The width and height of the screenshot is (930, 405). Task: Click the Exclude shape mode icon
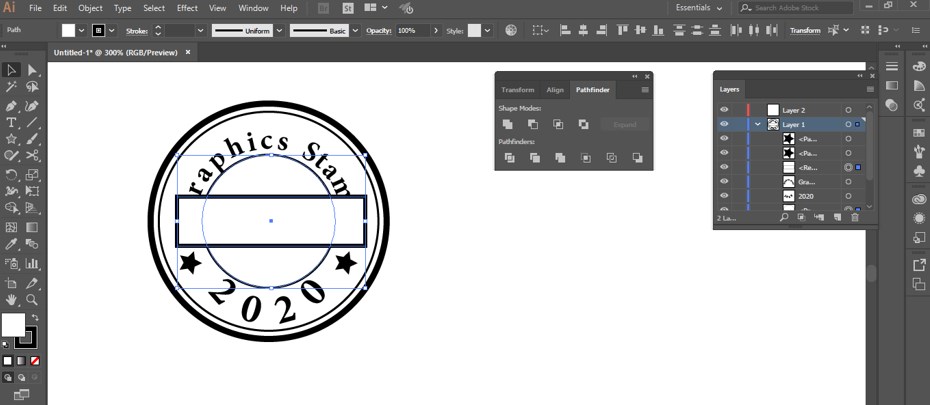coord(584,124)
